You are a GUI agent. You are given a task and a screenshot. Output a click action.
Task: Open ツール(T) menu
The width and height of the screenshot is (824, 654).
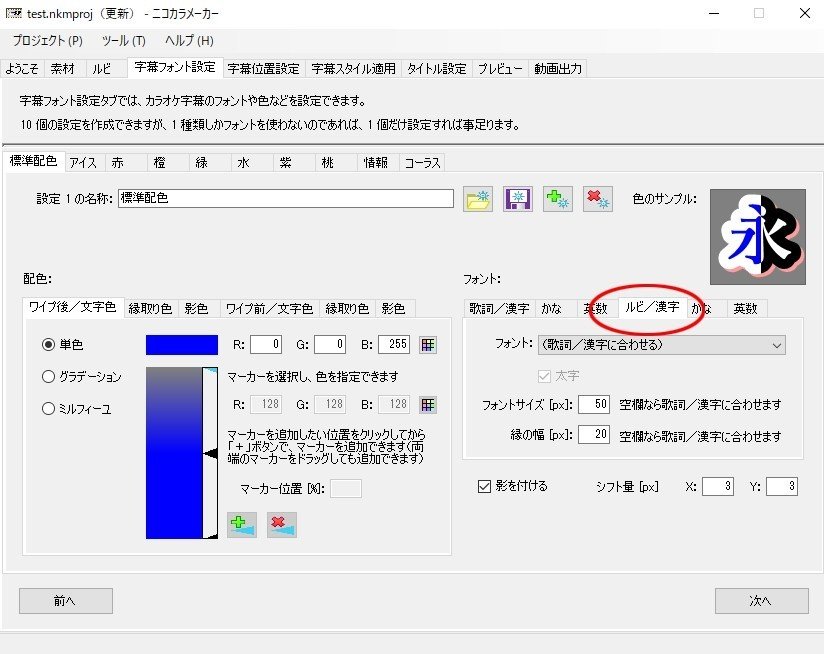[123, 40]
